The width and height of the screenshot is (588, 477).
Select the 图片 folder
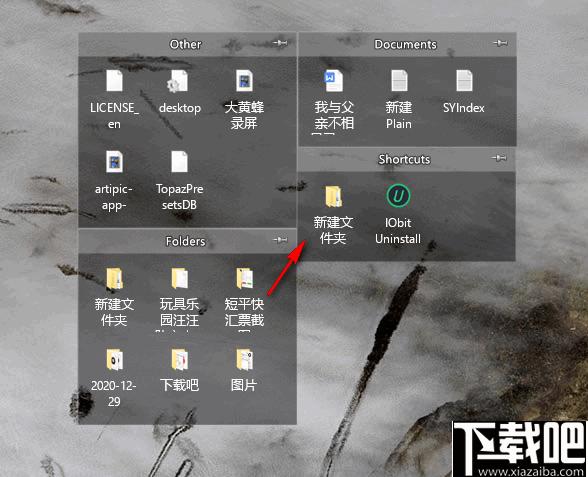(244, 360)
